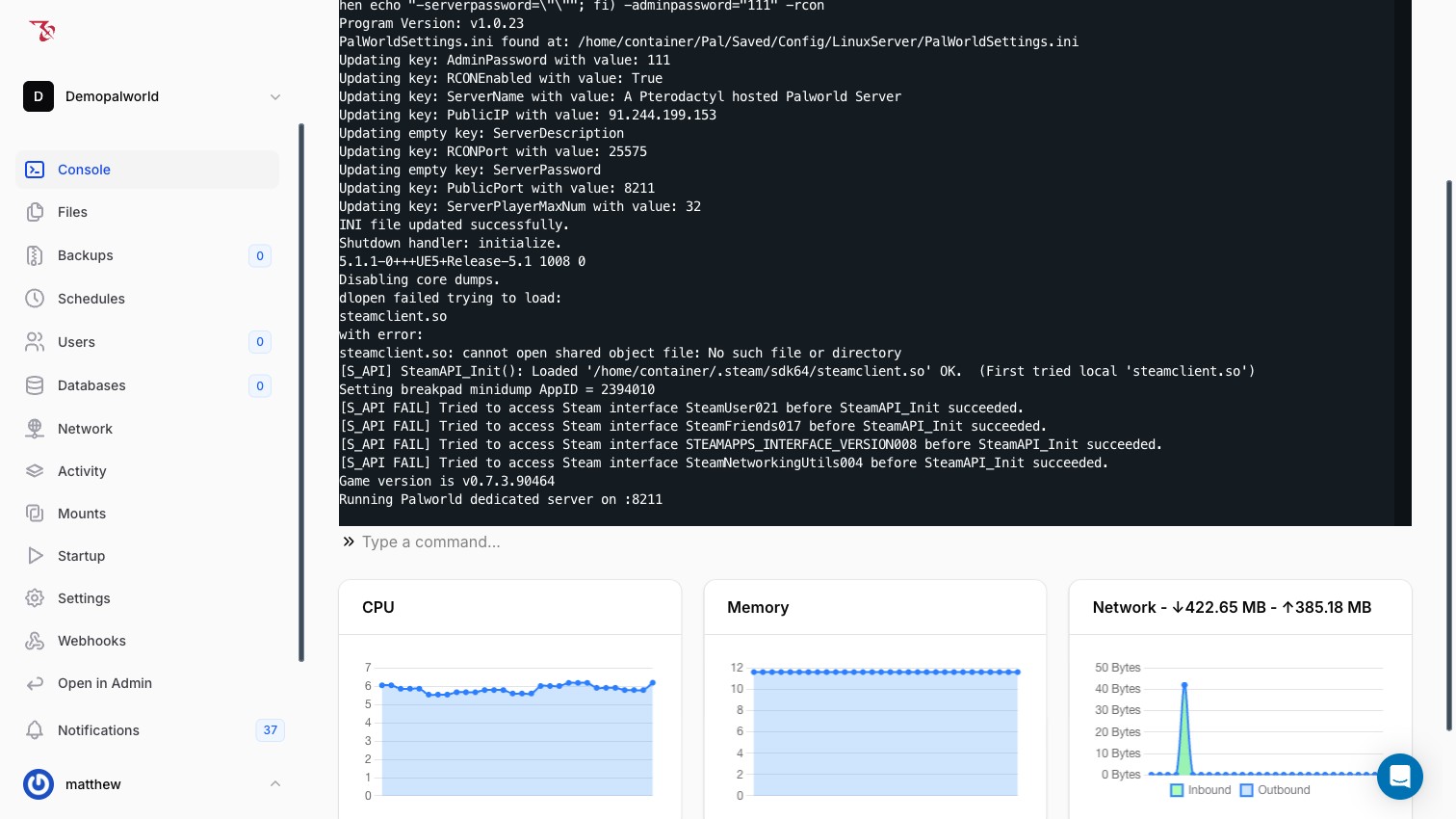
Task: Click console line 'Shutdown handler: initialize.'
Action: click(451, 243)
